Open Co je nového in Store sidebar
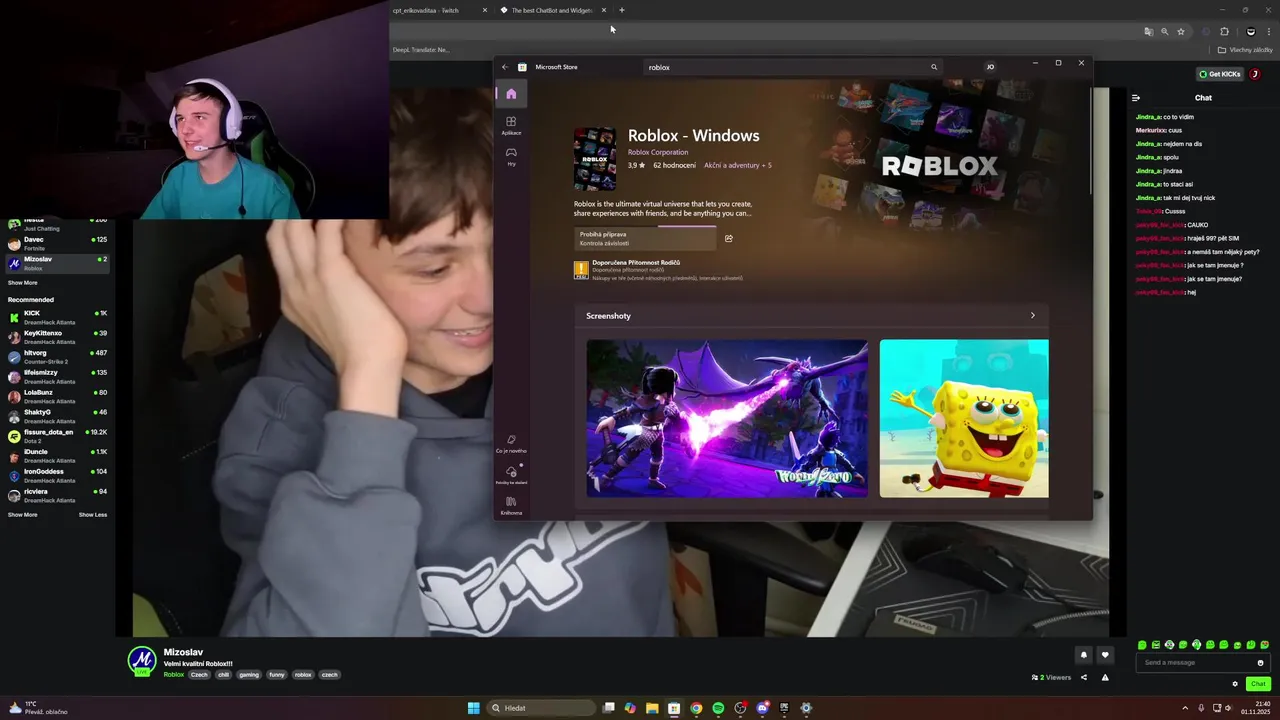The width and height of the screenshot is (1280, 720). tap(511, 443)
